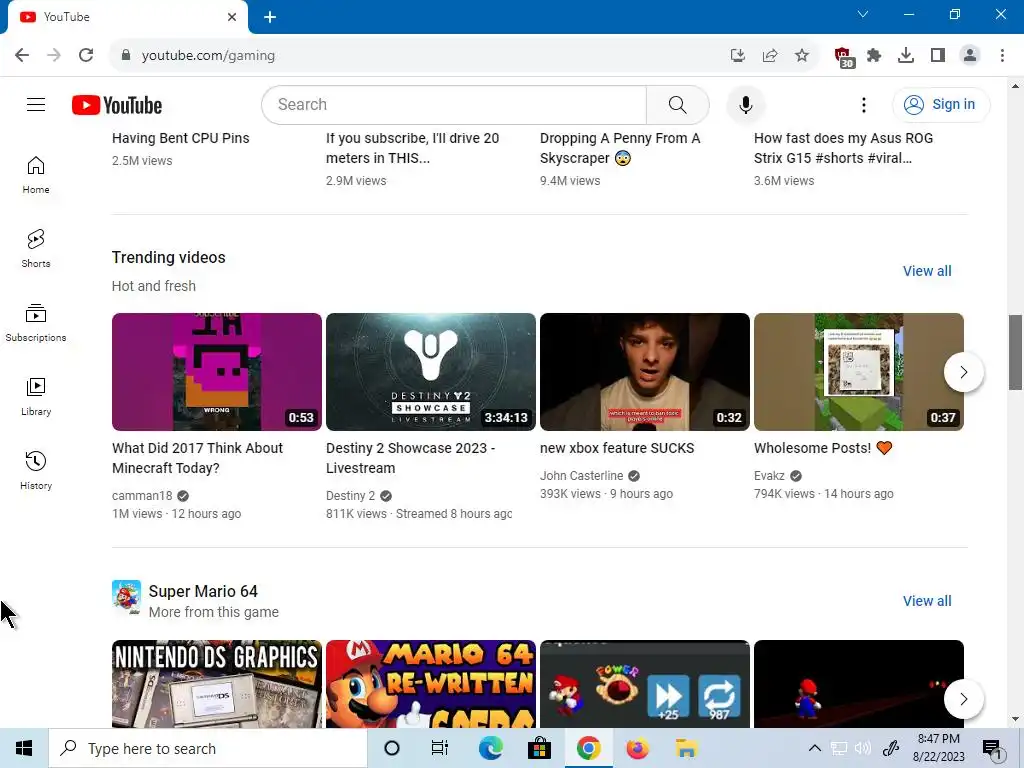
Task: Open the tab search chevron in title bar
Action: click(863, 14)
